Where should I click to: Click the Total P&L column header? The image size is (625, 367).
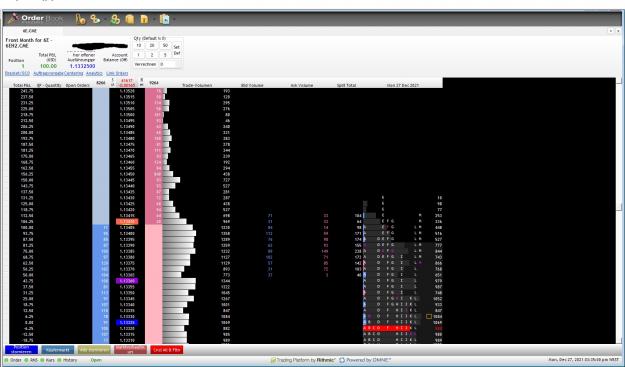tap(22, 85)
